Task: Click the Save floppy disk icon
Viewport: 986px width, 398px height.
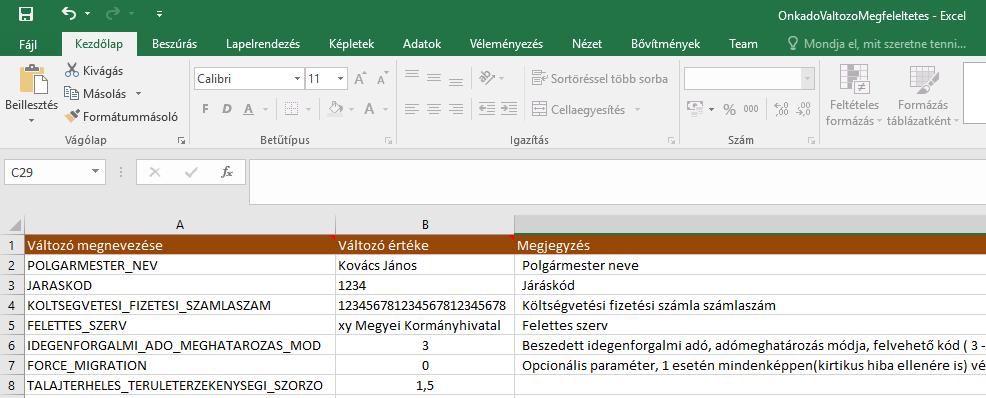Action: pyautogui.click(x=26, y=14)
